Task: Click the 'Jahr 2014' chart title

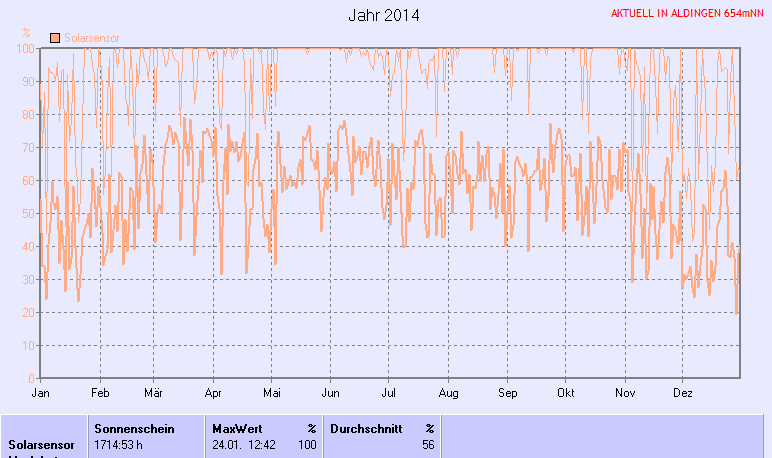Action: point(384,15)
